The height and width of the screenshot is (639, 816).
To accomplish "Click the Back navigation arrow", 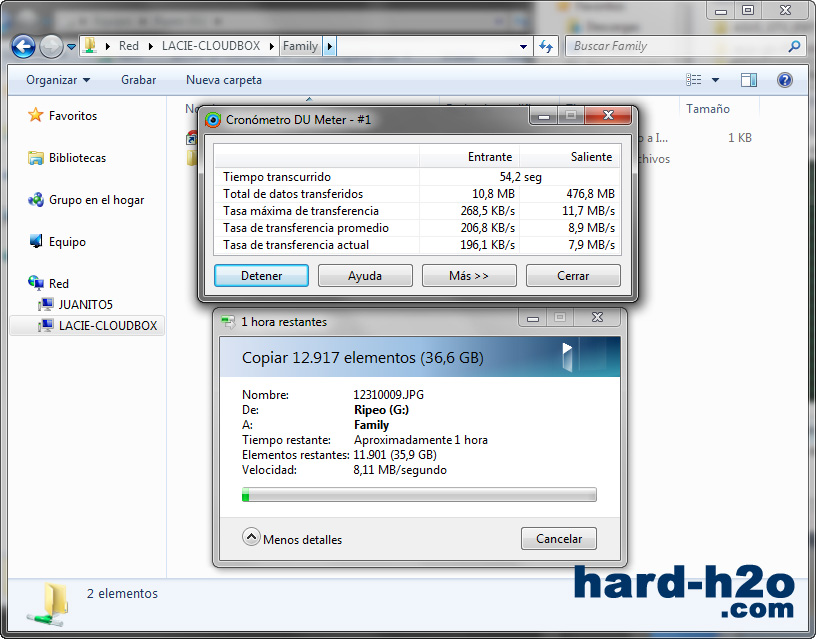I will 24,46.
